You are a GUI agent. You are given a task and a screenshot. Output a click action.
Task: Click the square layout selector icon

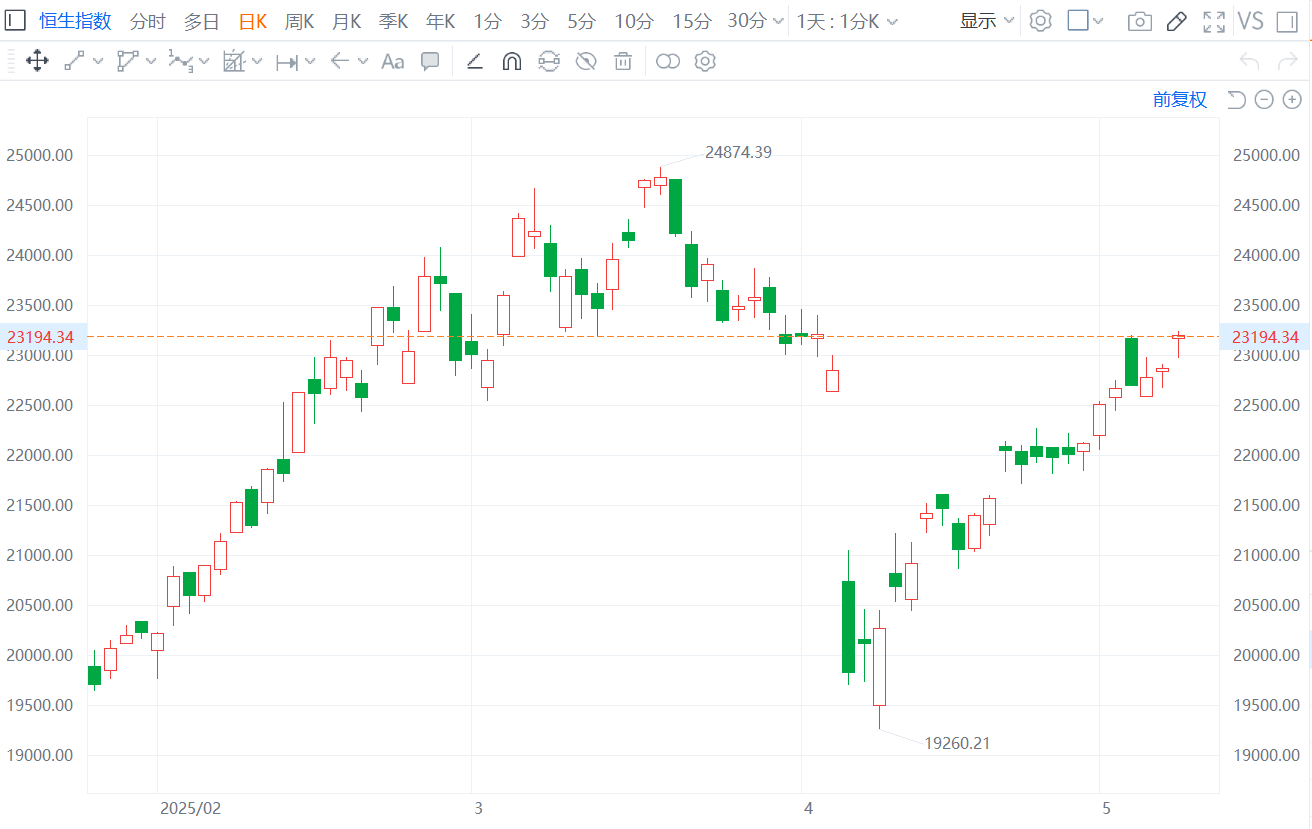click(x=1078, y=21)
